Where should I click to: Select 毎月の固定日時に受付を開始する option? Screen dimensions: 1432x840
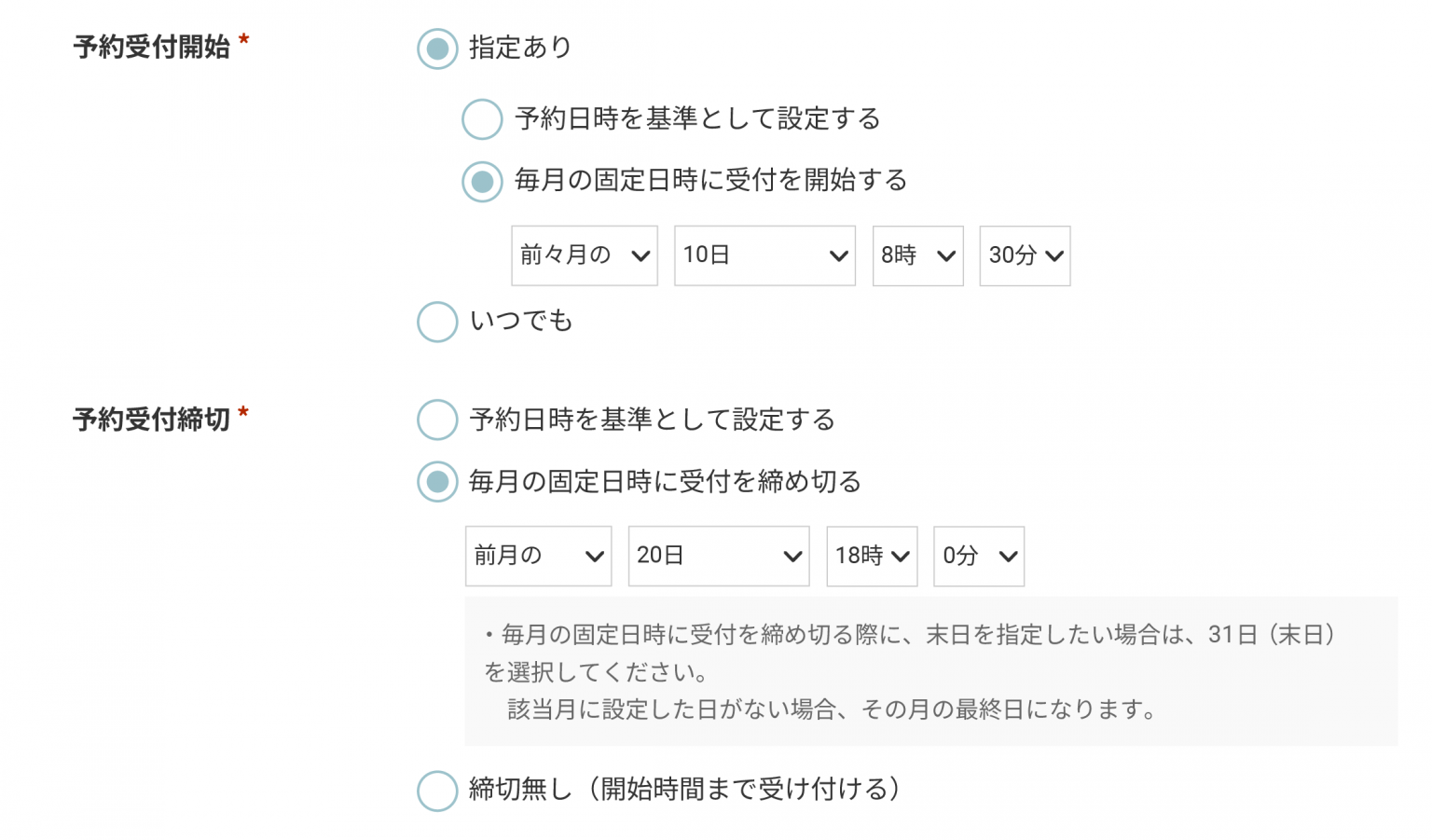click(x=483, y=181)
